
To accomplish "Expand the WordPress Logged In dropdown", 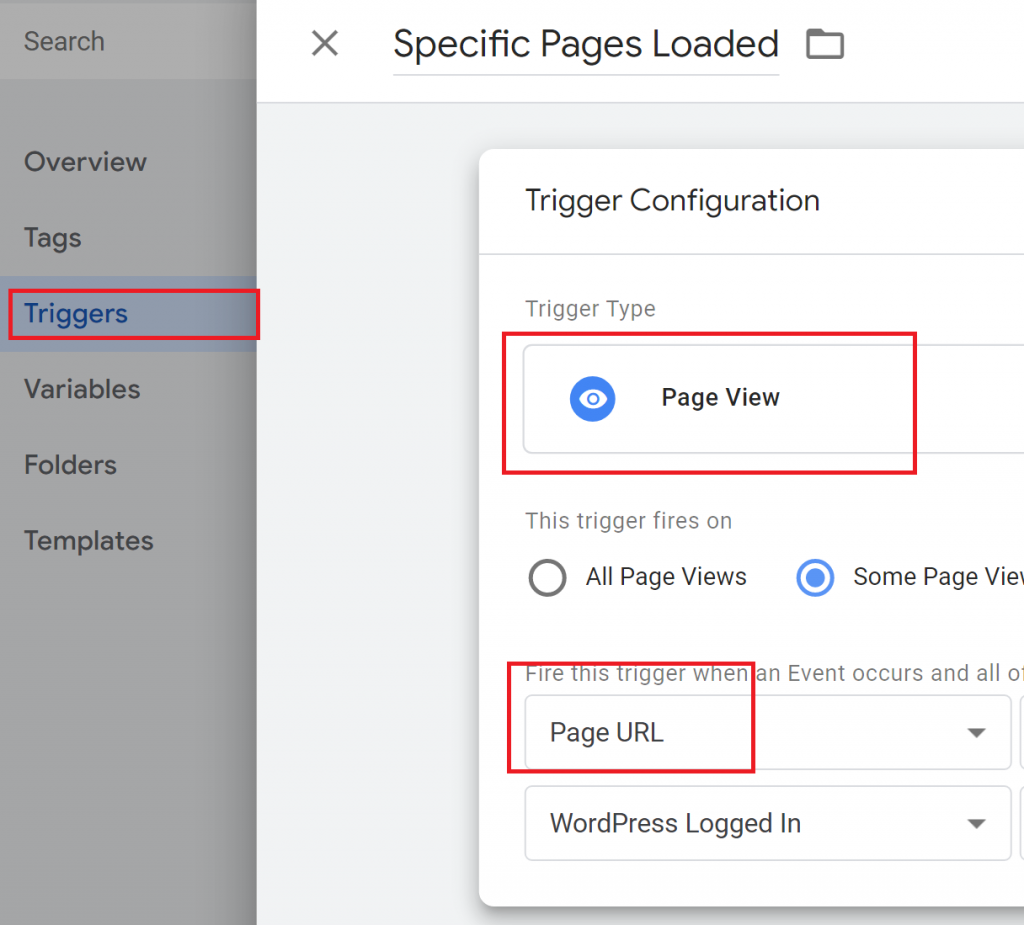I will click(768, 823).
